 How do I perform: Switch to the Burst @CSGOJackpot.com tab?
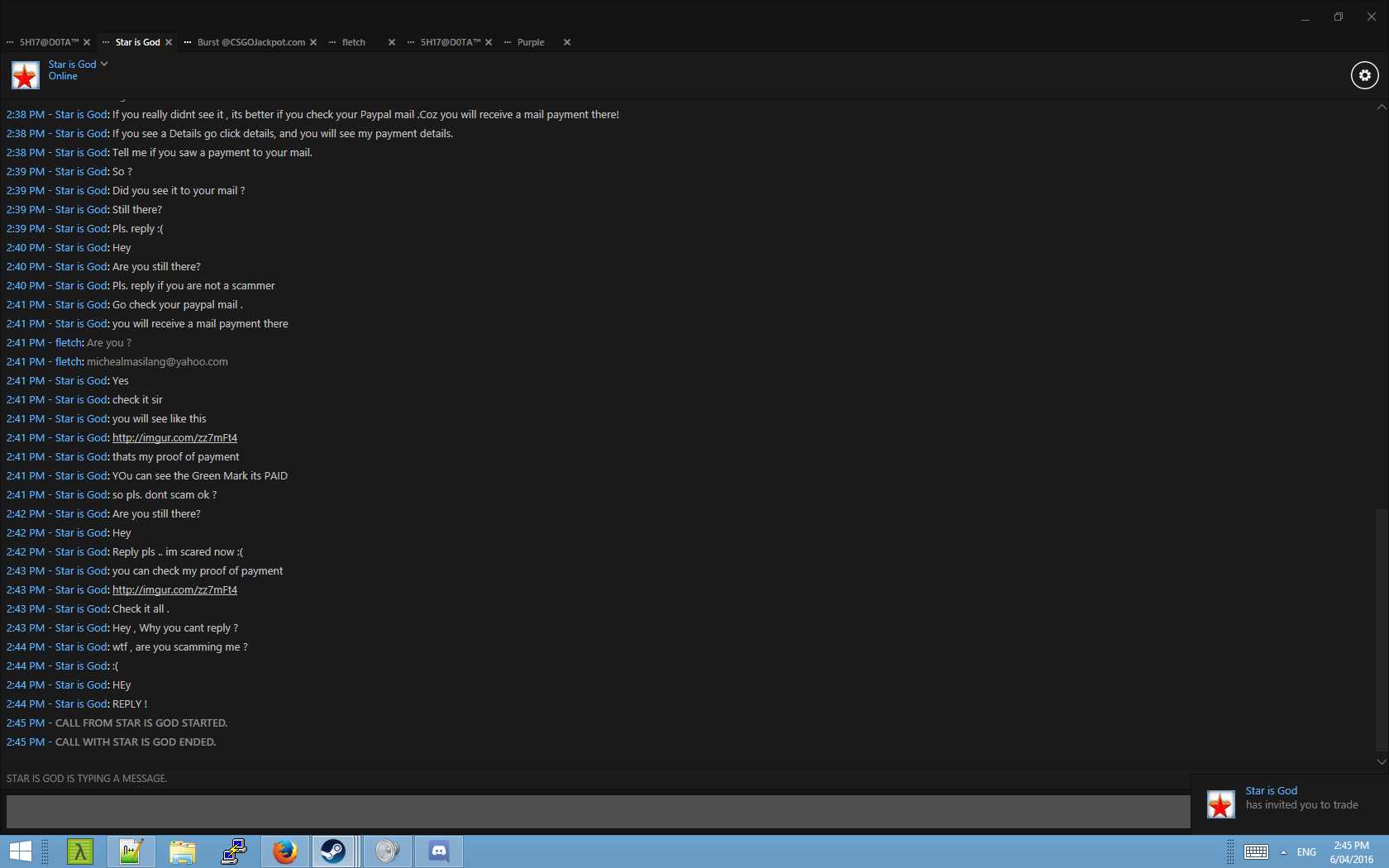(251, 42)
